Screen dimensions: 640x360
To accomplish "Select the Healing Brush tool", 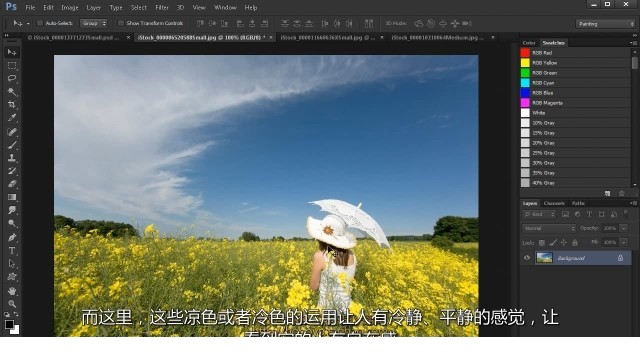I will pyautogui.click(x=12, y=131).
